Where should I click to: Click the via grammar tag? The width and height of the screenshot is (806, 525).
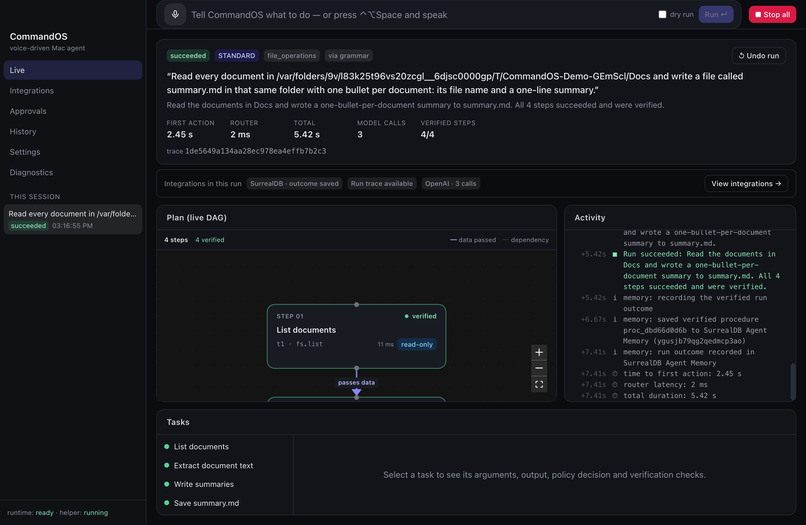[x=349, y=56]
